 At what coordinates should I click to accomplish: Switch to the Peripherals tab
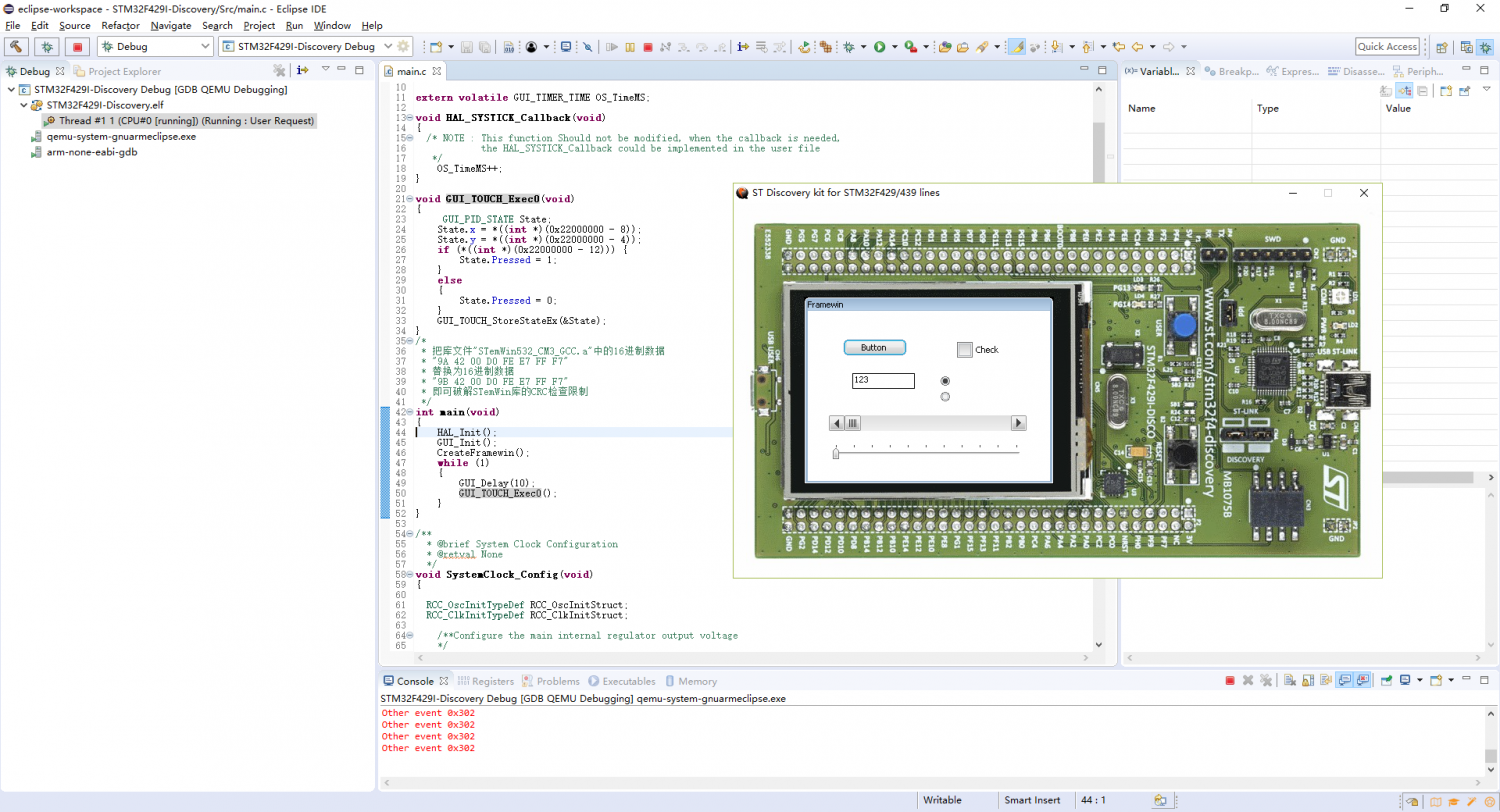(1418, 71)
